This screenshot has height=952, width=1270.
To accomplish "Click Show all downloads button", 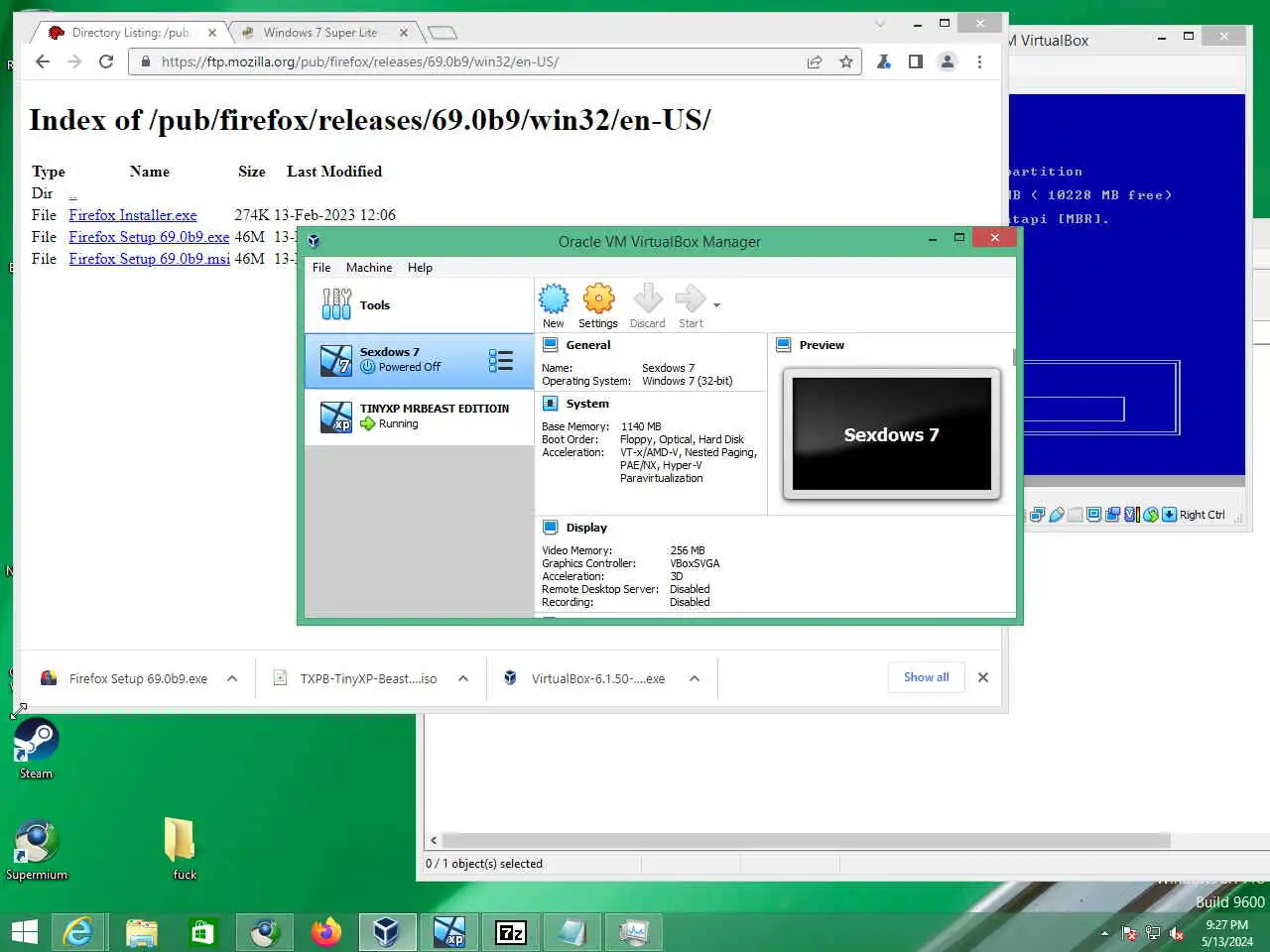I will (926, 677).
